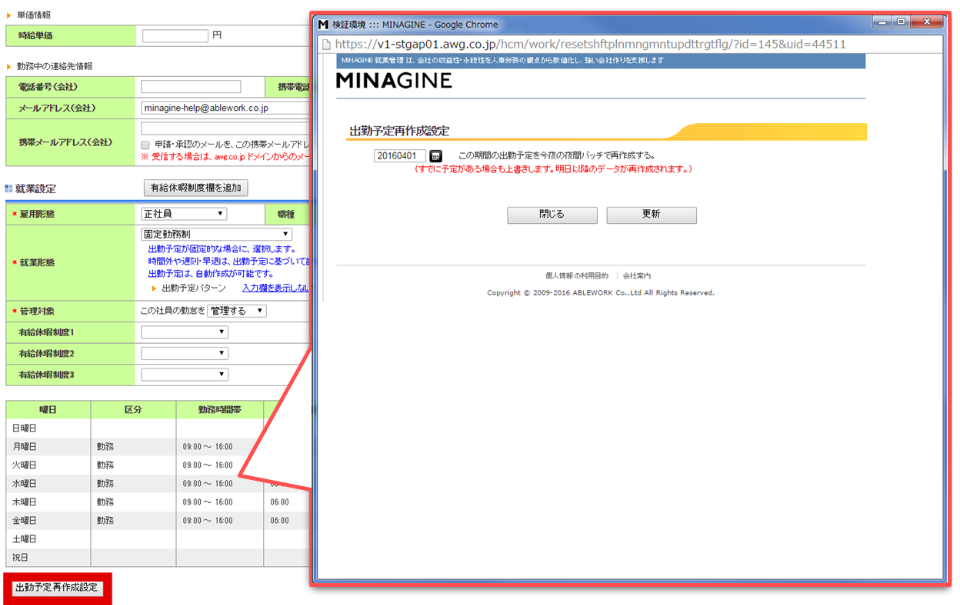Click the 出勤予定再作成設定 popup heading
The height and width of the screenshot is (605, 960).
[399, 131]
